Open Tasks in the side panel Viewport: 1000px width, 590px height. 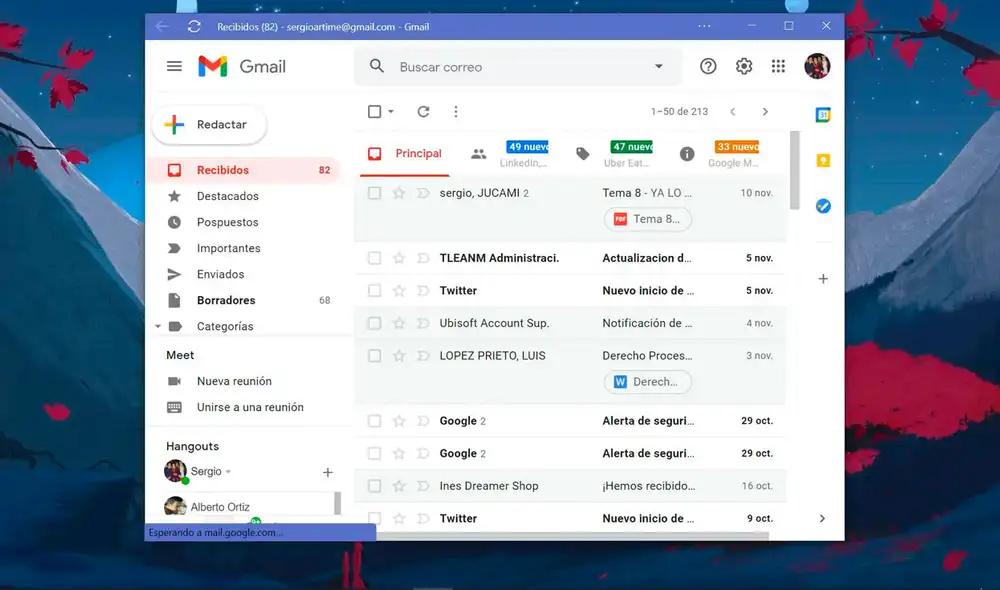tap(822, 206)
